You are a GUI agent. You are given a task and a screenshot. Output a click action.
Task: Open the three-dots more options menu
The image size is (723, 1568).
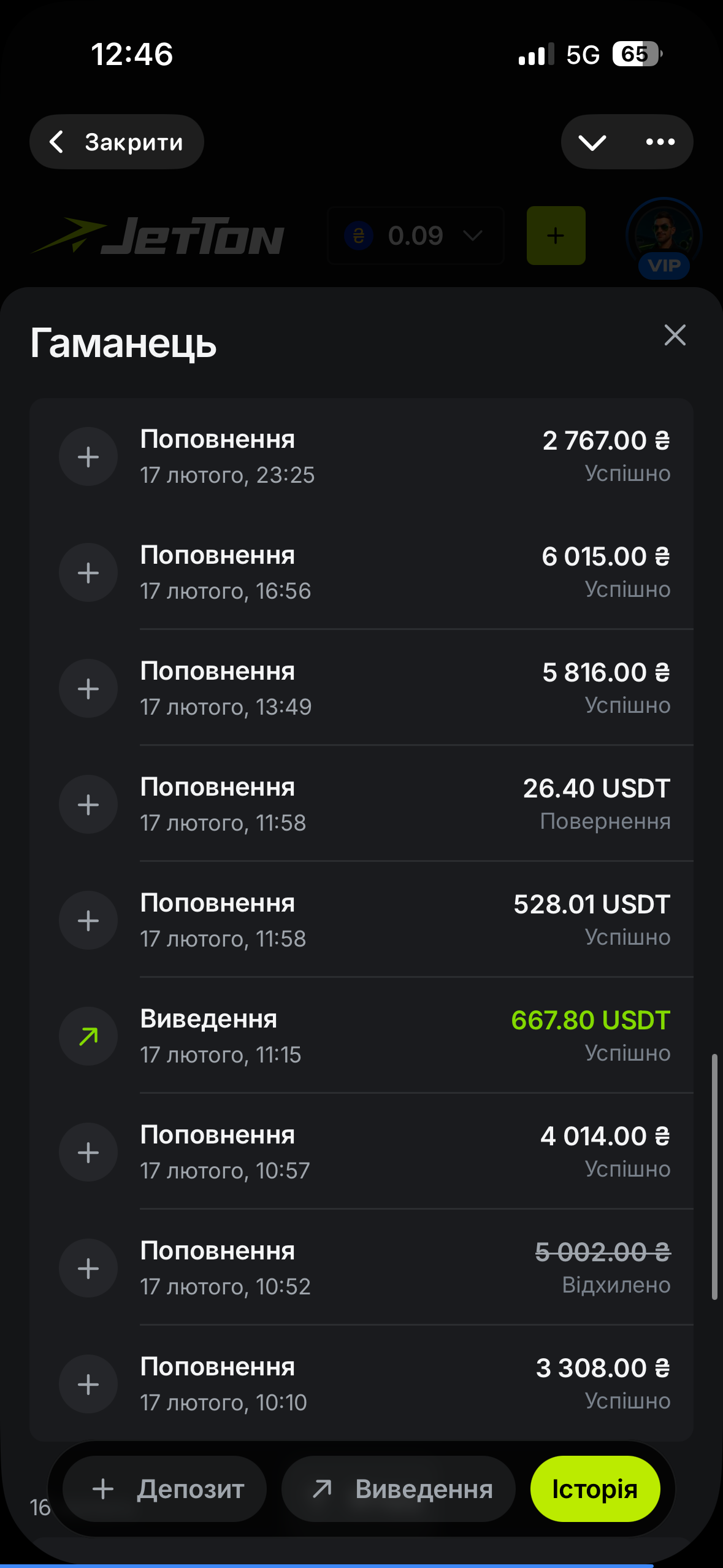(x=660, y=142)
